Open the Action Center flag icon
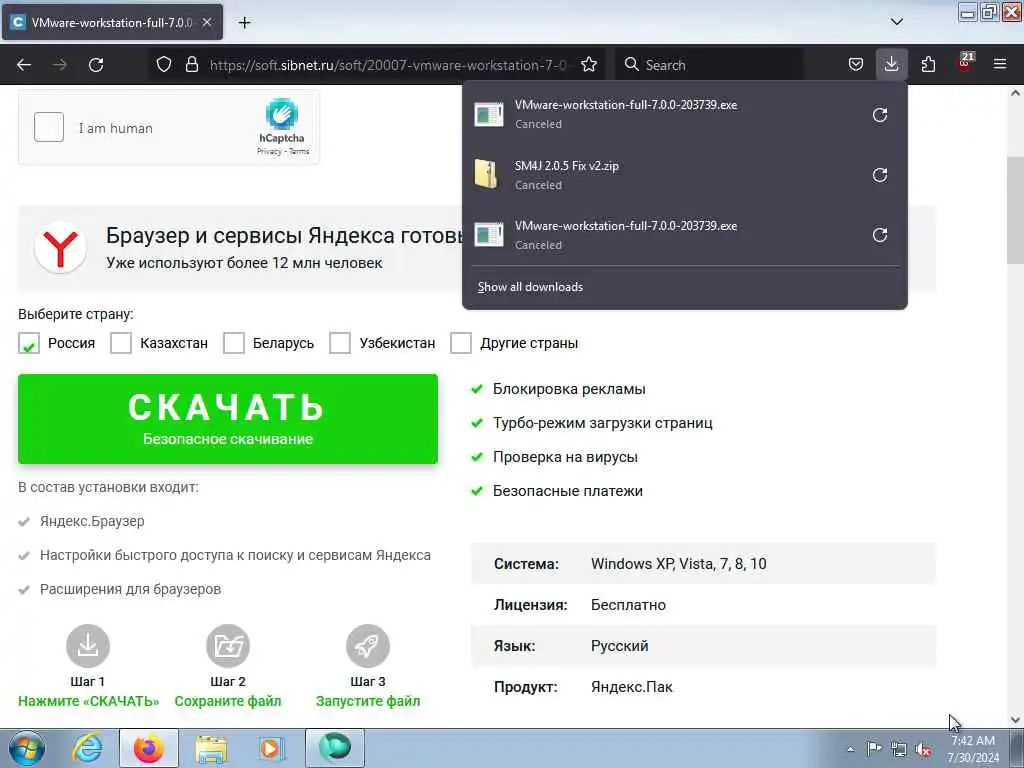This screenshot has width=1024, height=768. (x=874, y=748)
